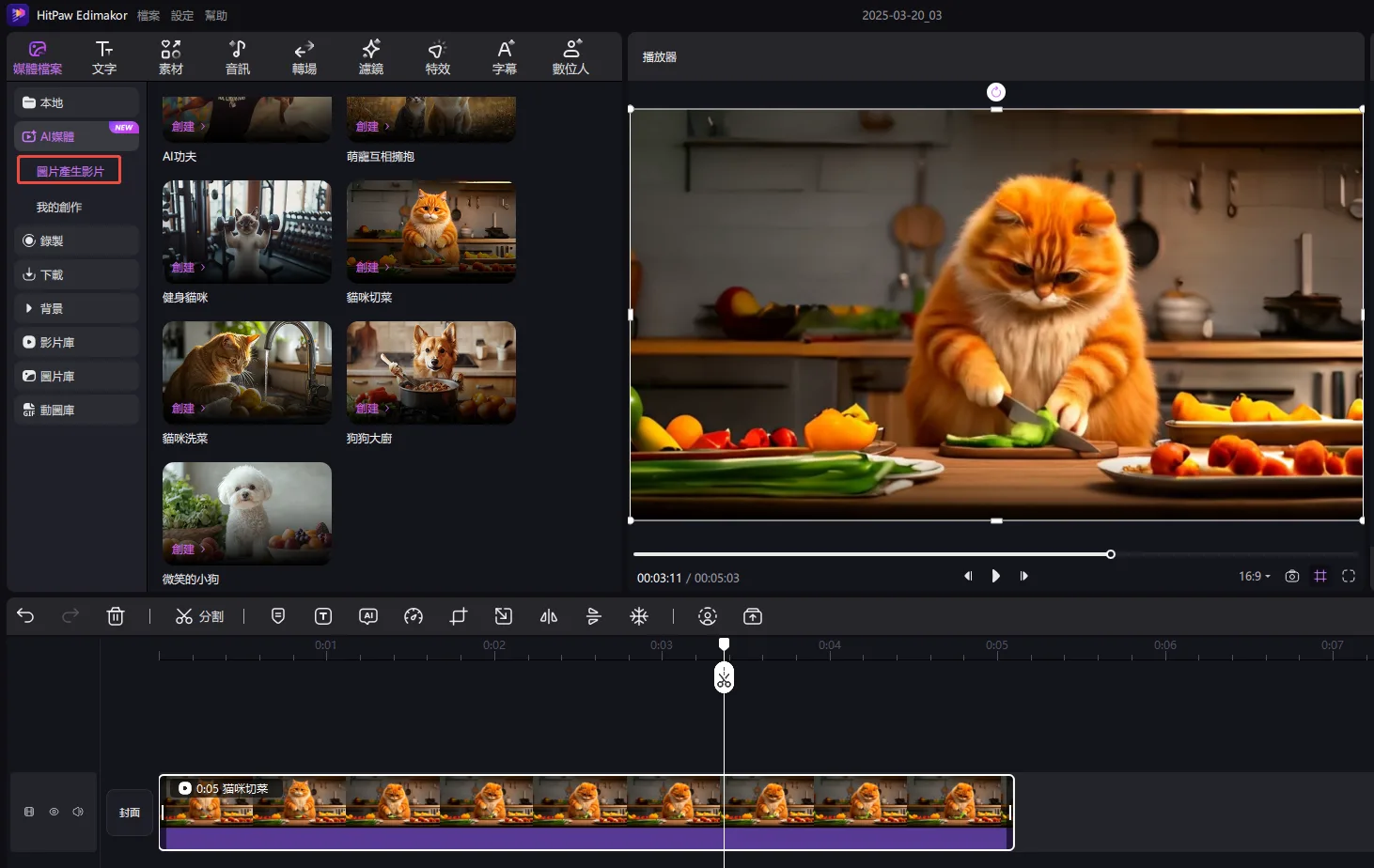Switch to the 轉場 tab
Viewport: 1374px width, 868px height.
(304, 56)
